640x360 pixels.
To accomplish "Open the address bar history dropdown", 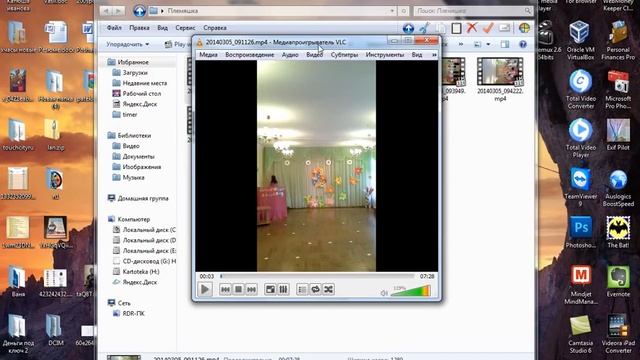I will tap(392, 11).
